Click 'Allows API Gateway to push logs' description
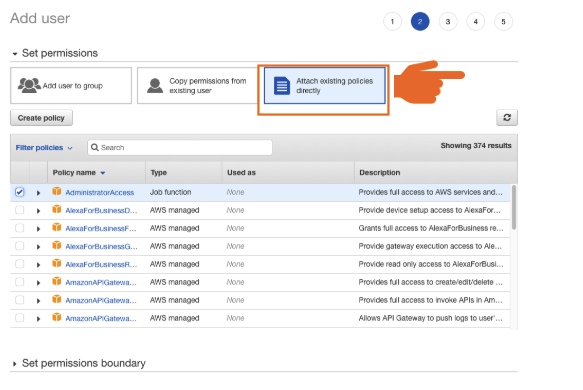The width and height of the screenshot is (583, 390). pyautogui.click(x=431, y=318)
